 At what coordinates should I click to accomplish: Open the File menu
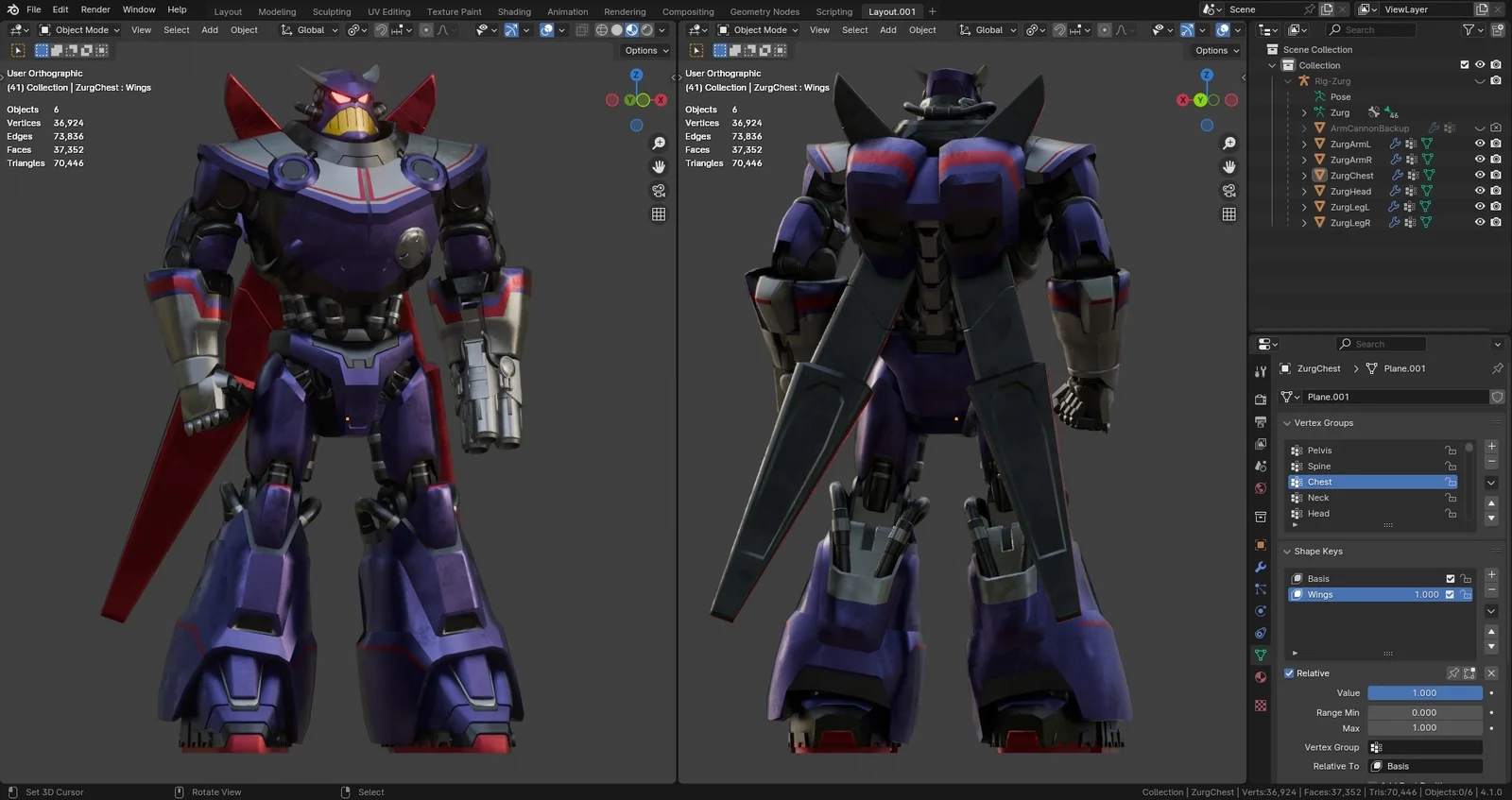34,9
